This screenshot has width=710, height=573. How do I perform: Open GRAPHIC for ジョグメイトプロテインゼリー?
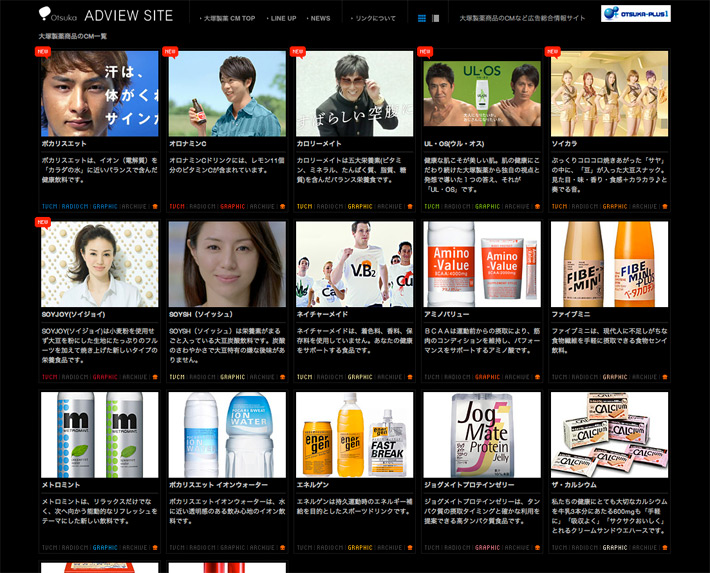point(488,548)
